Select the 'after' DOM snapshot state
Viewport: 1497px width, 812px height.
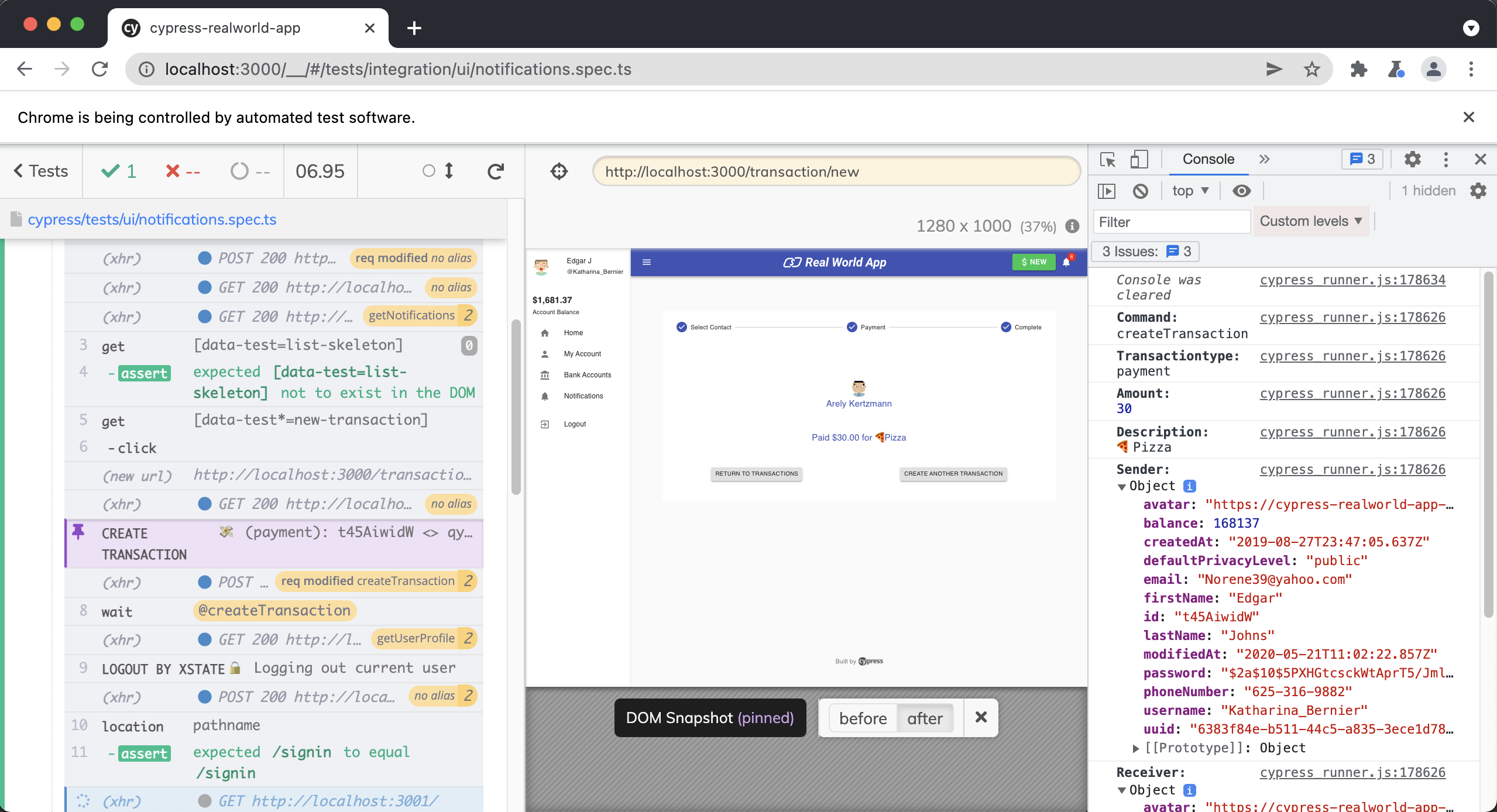(x=925, y=718)
